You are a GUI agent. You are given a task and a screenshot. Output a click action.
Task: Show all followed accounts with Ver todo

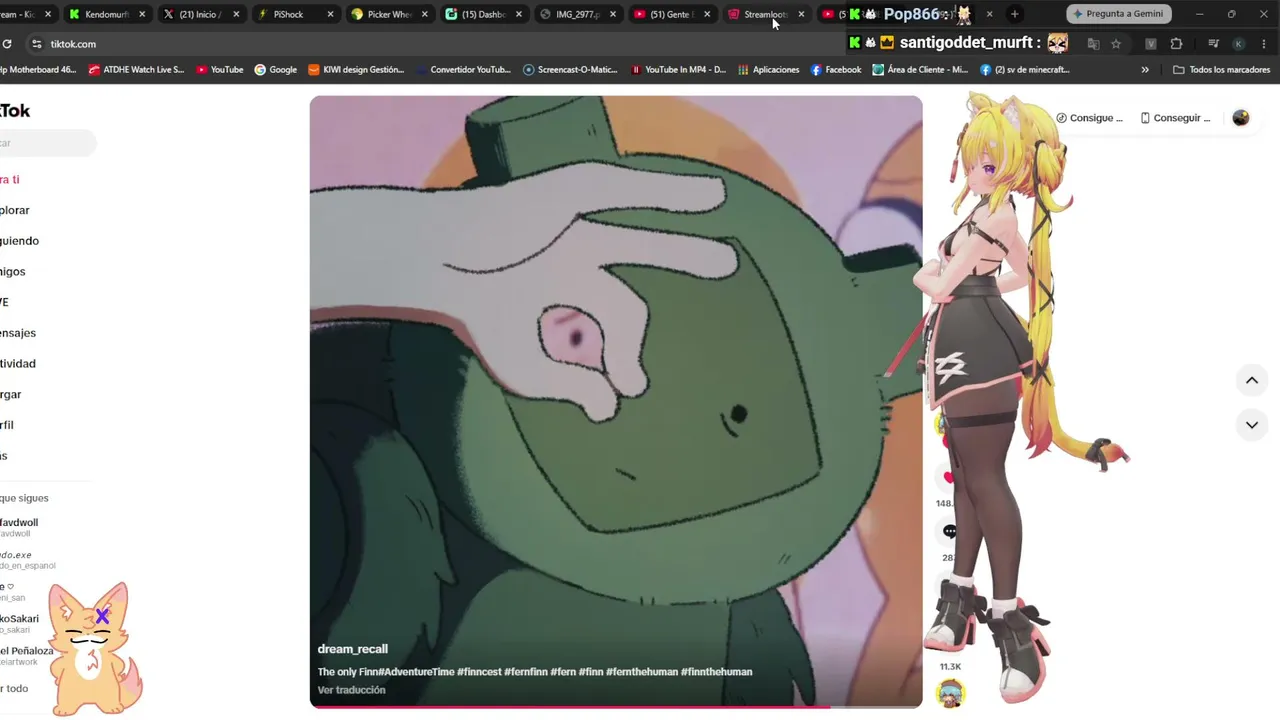pyautogui.click(x=14, y=689)
